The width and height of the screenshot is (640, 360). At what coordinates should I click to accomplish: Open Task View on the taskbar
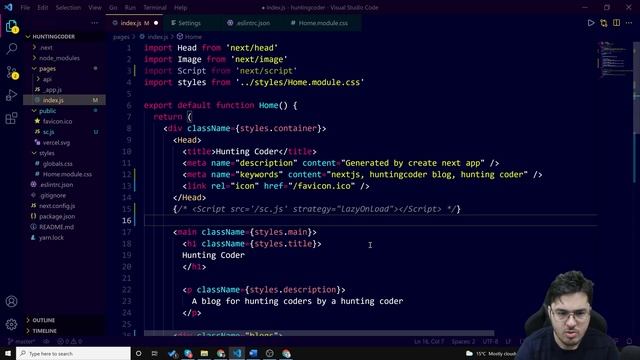tap(155, 353)
